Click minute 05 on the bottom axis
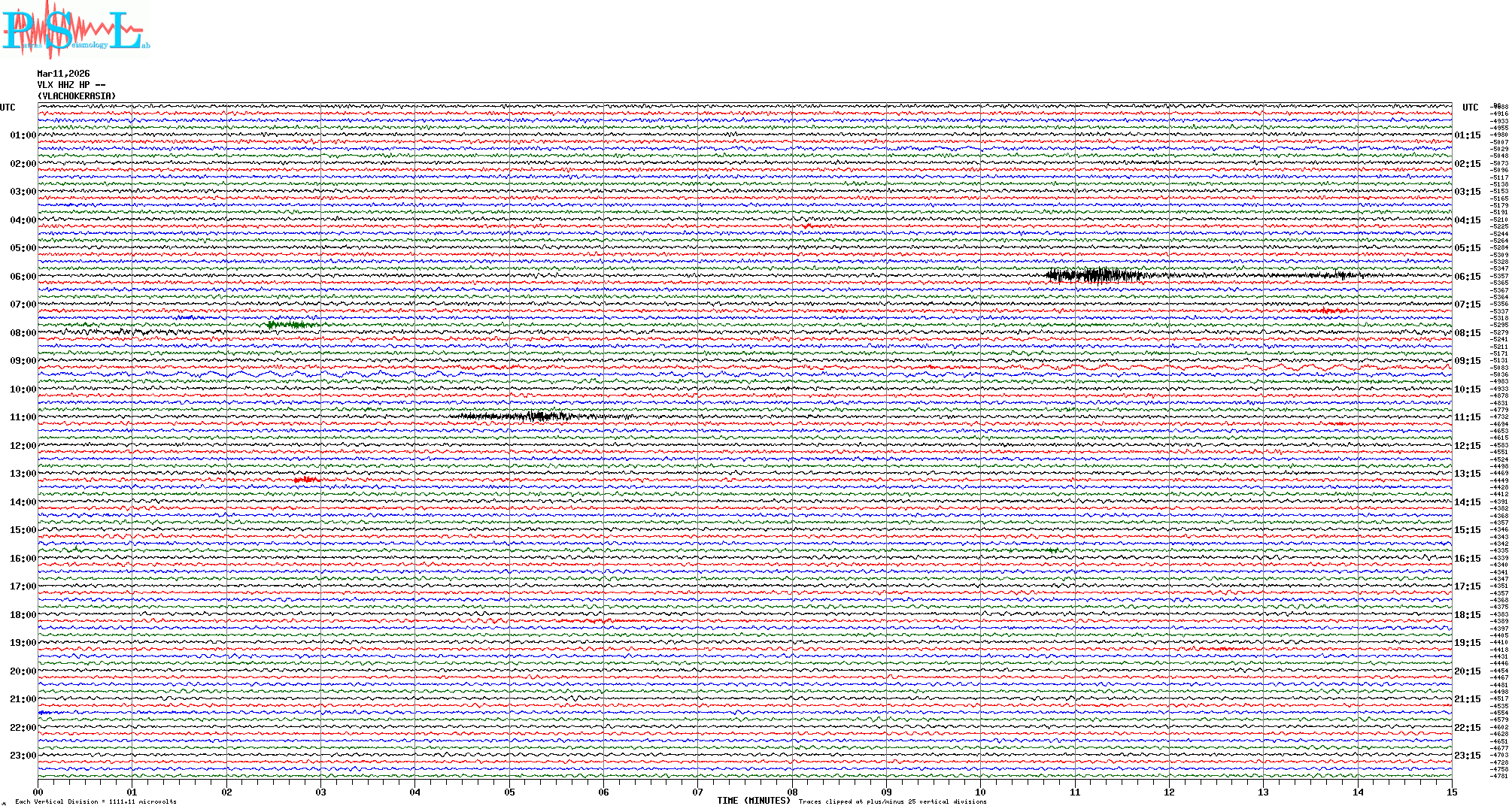The image size is (1512, 812). [509, 792]
